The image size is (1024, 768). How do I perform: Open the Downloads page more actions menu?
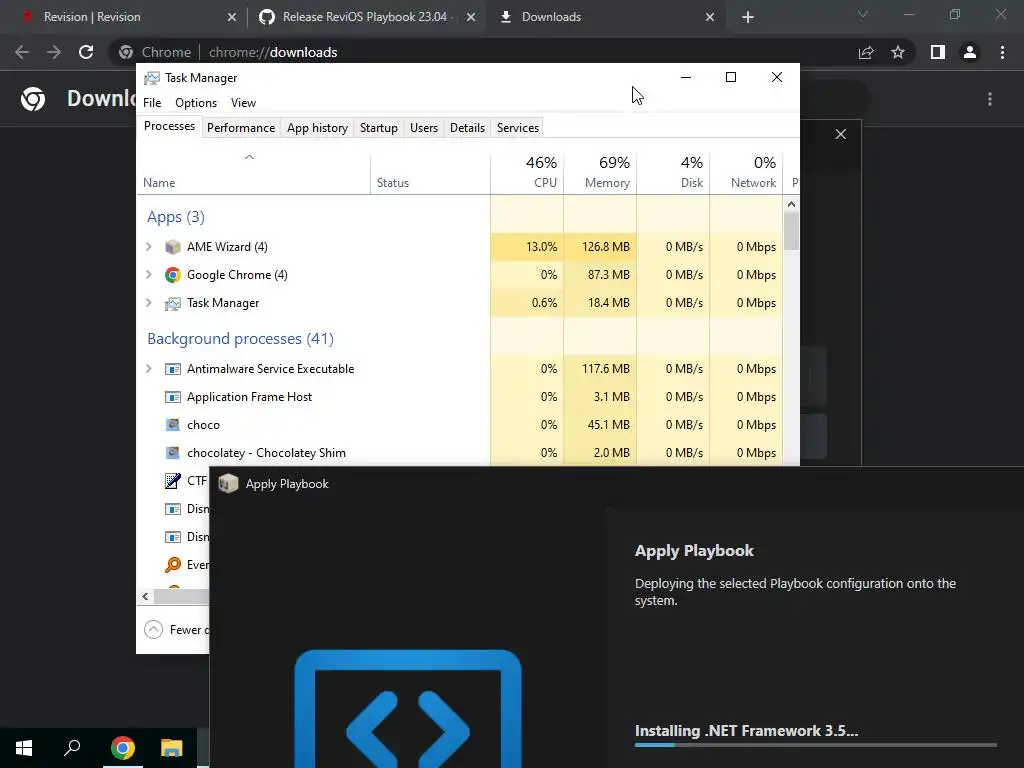pyautogui.click(x=990, y=99)
